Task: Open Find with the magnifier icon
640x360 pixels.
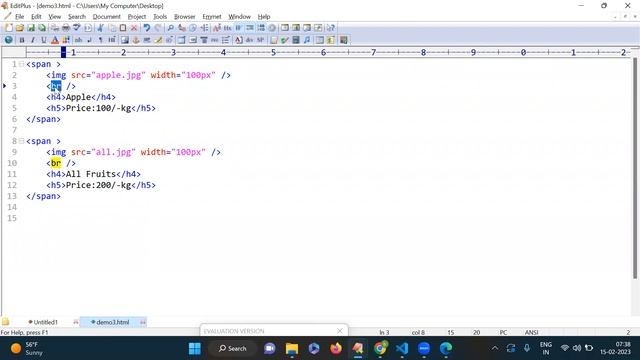Action: pyautogui.click(x=171, y=28)
